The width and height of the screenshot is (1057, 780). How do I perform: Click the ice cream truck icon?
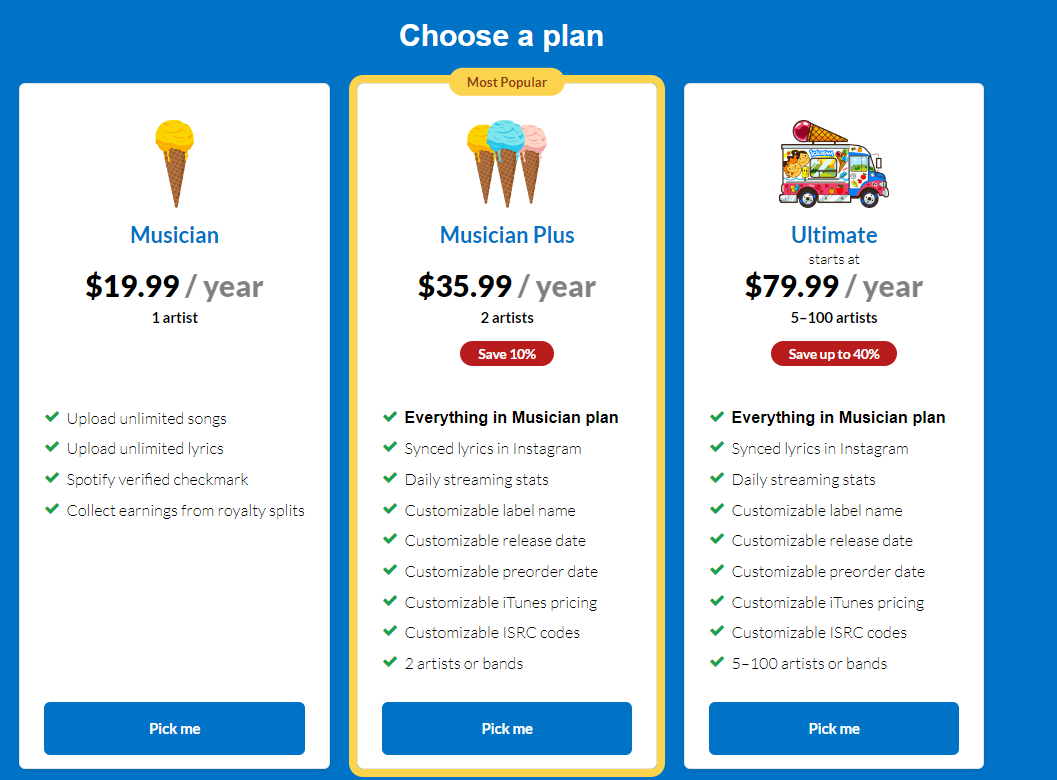point(834,163)
